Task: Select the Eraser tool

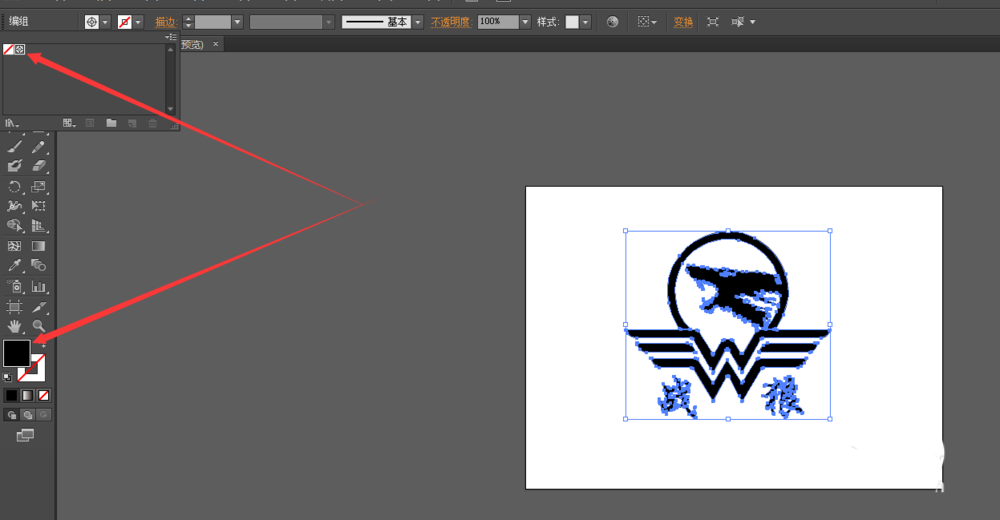Action: [x=38, y=166]
